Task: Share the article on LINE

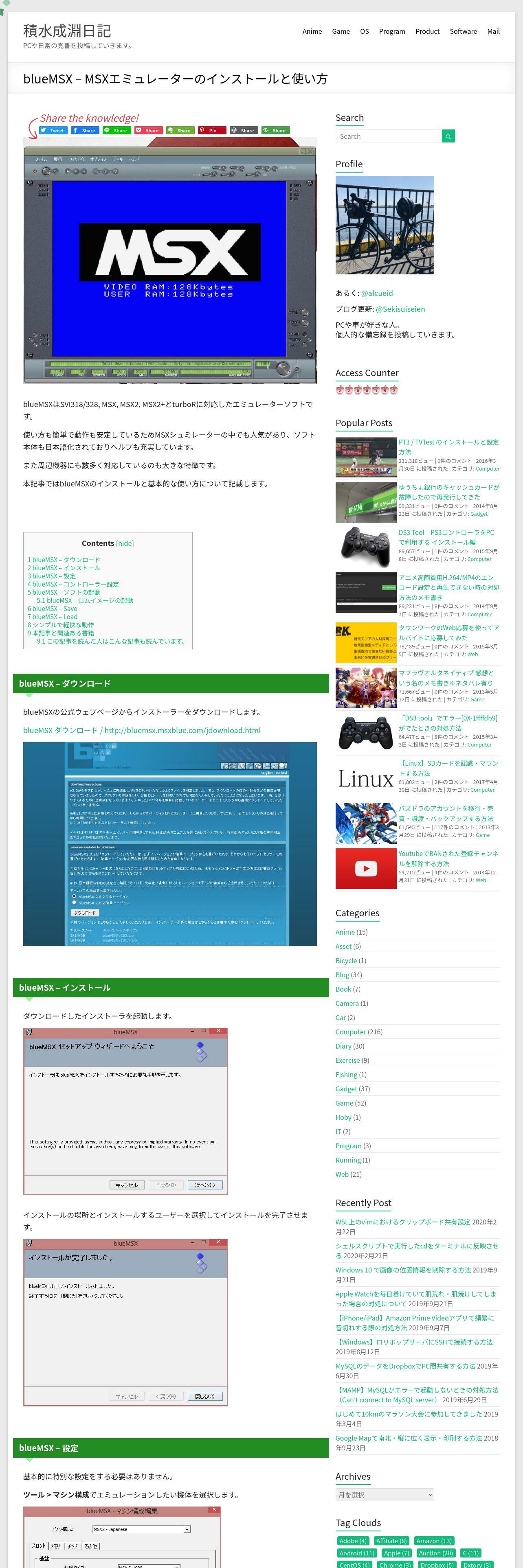Action: [x=116, y=130]
